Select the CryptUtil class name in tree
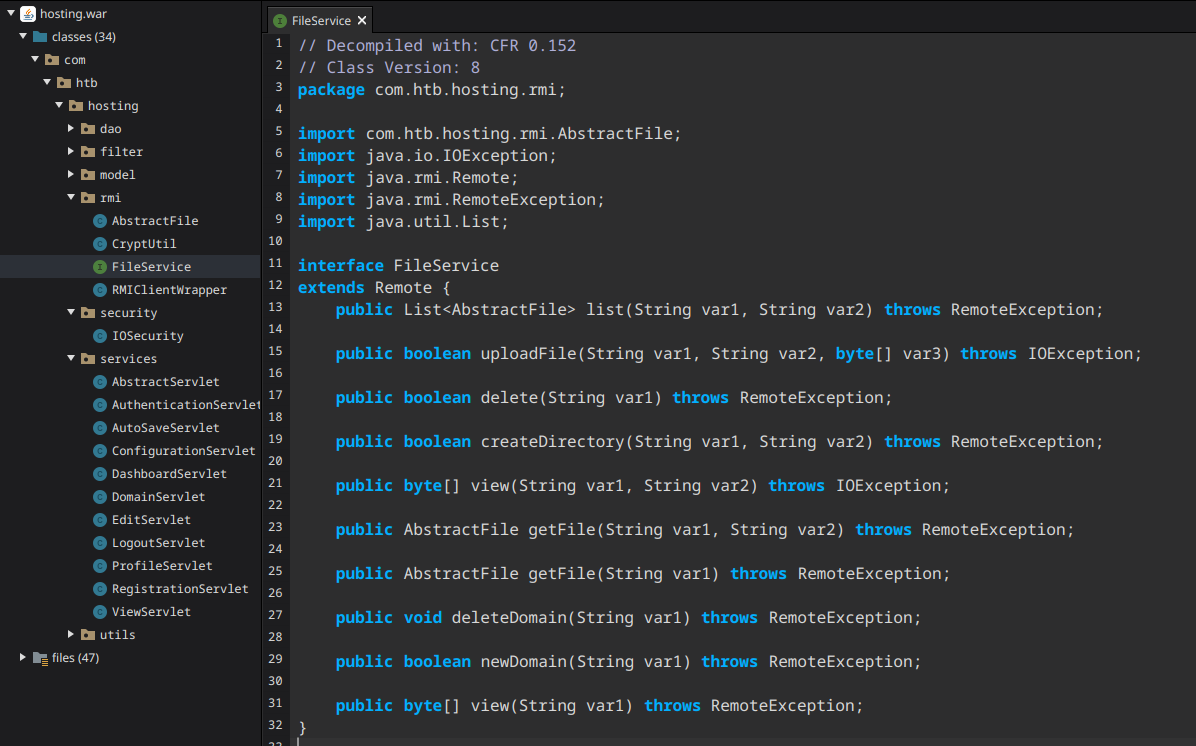 pos(143,243)
